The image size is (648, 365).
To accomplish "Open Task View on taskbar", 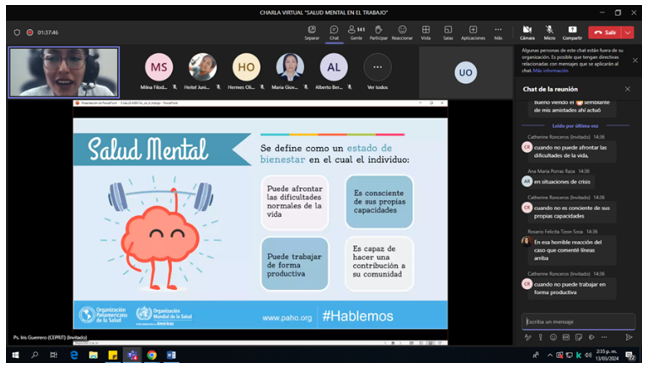I will [x=54, y=355].
